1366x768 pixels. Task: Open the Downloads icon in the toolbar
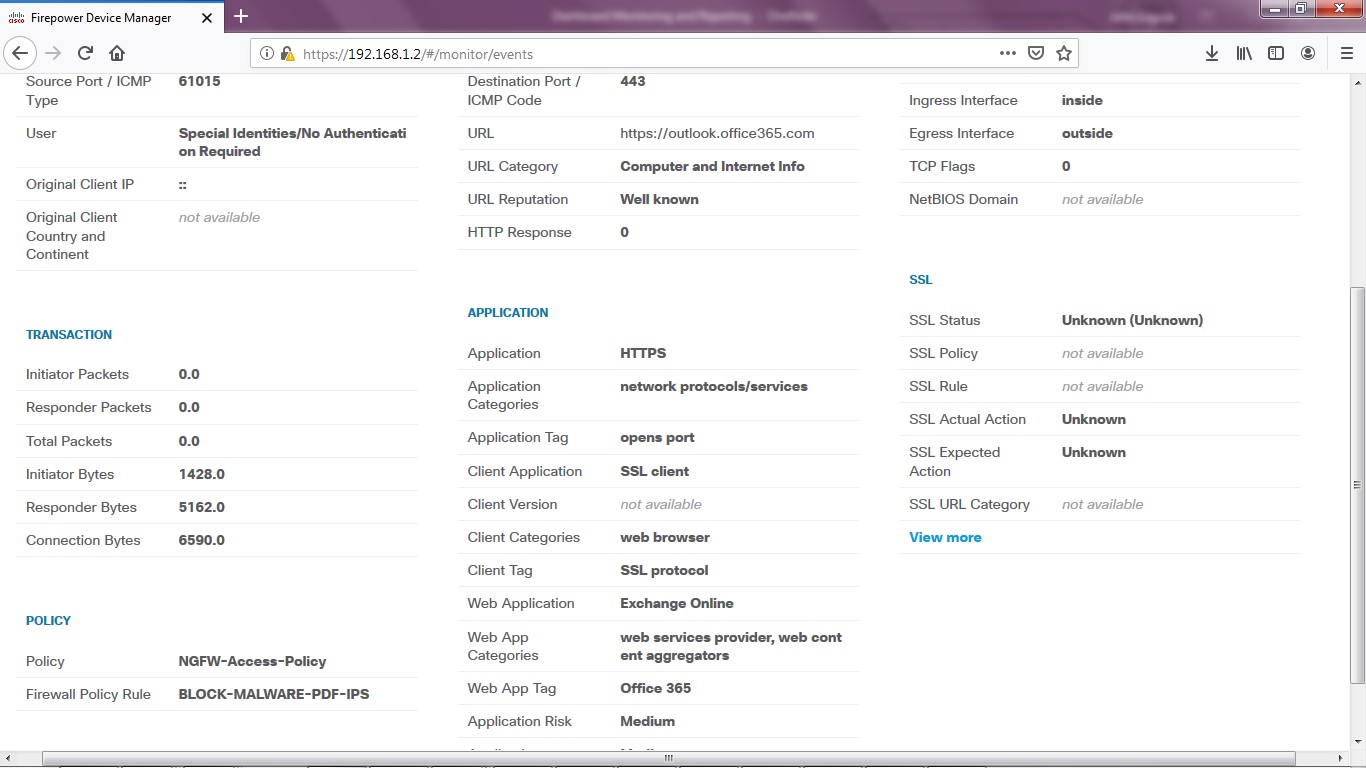pyautogui.click(x=1211, y=53)
